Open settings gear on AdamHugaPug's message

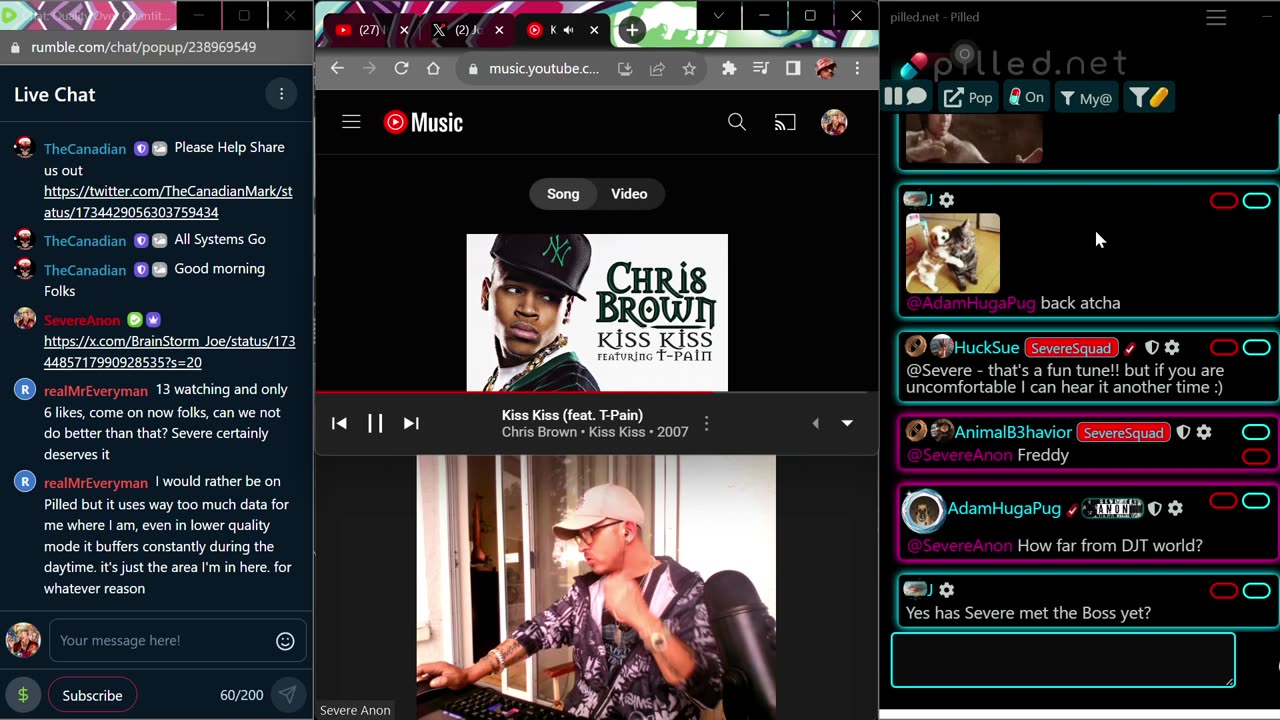point(1175,509)
